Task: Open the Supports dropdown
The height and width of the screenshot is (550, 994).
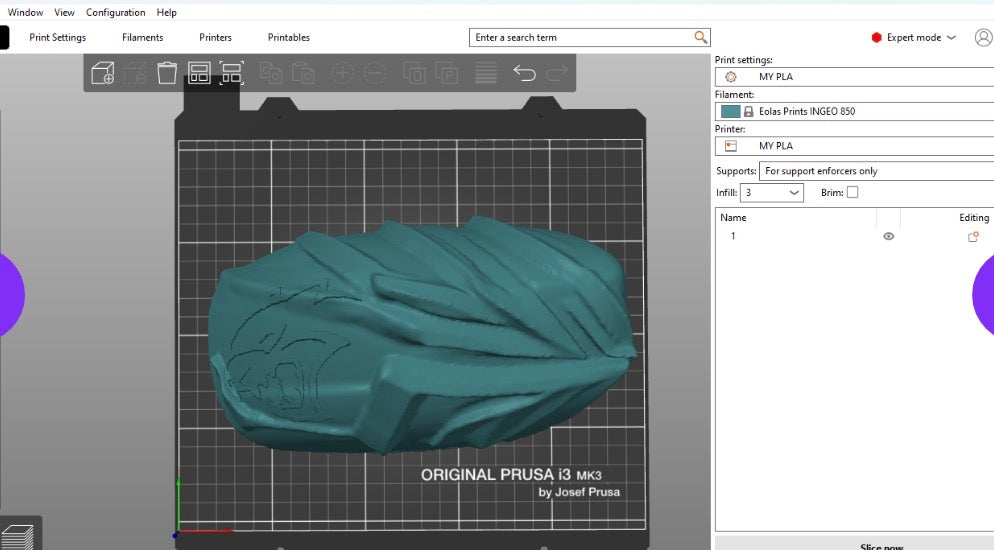Action: pos(877,171)
